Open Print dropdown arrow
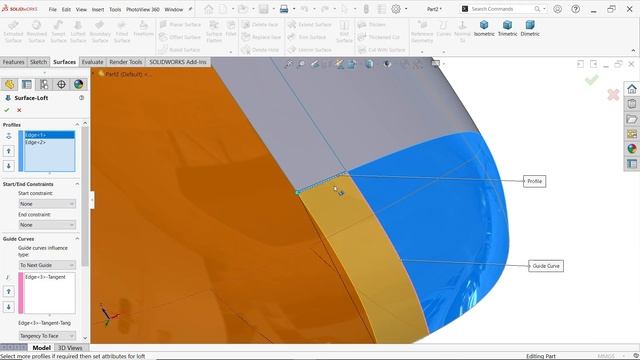 tap(294, 9)
